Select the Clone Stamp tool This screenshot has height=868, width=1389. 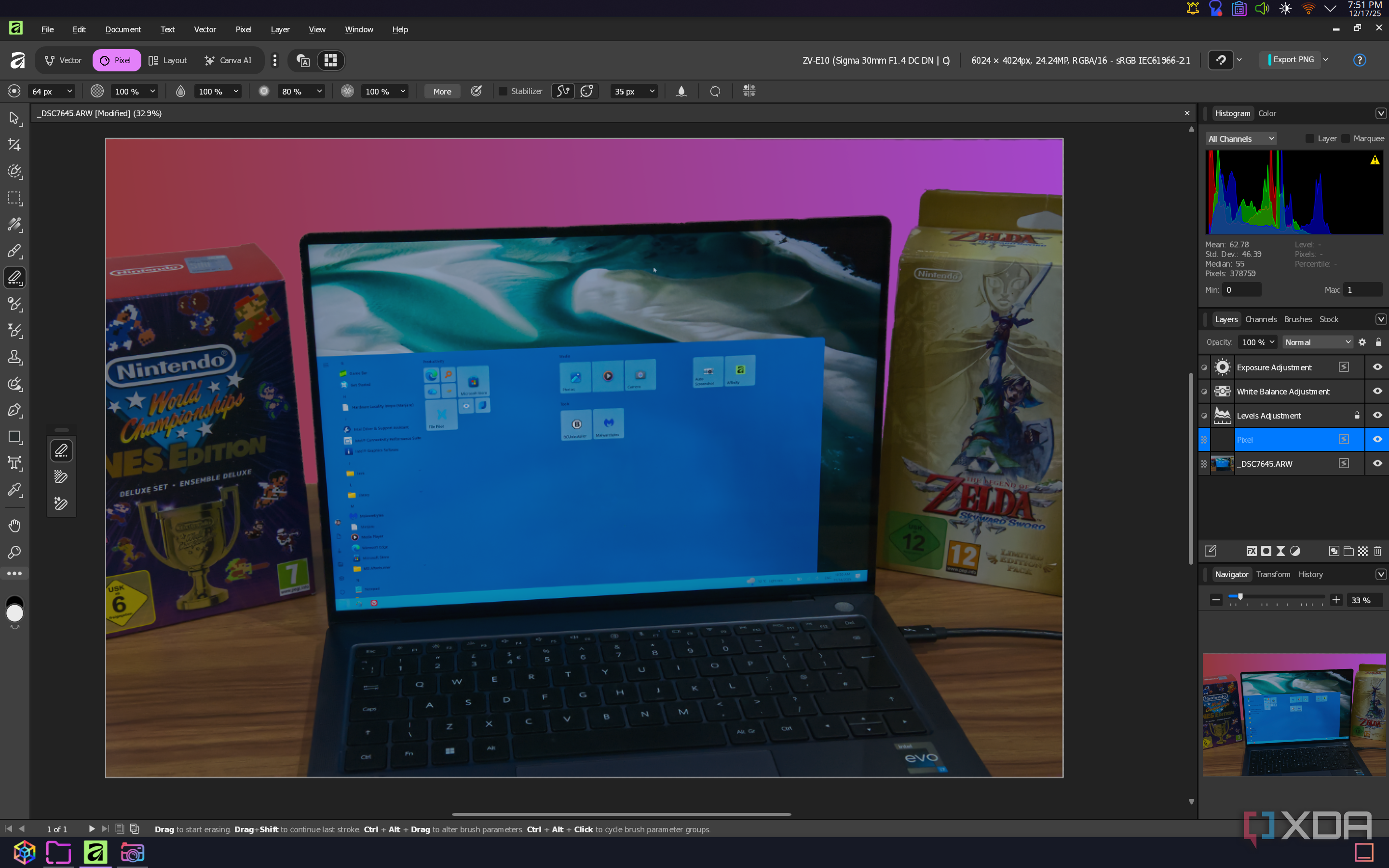(x=14, y=357)
